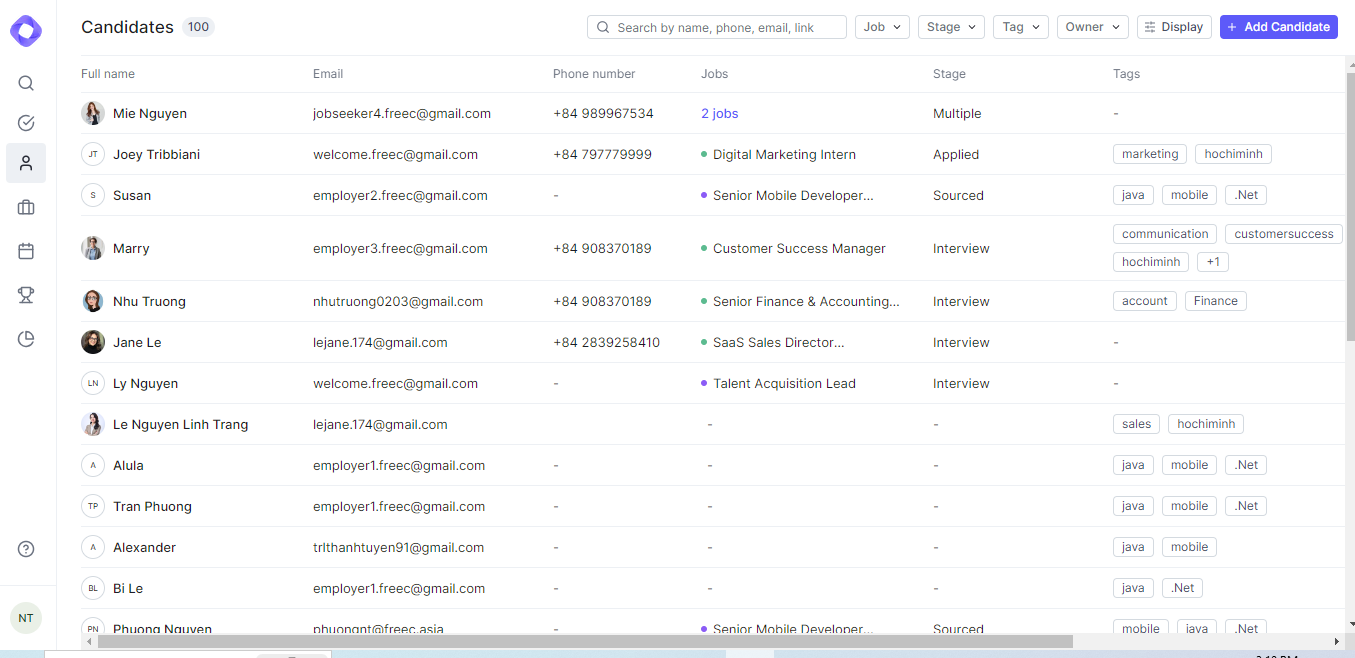Expand the Job filter dropdown
The width and height of the screenshot is (1355, 658).
(x=882, y=27)
